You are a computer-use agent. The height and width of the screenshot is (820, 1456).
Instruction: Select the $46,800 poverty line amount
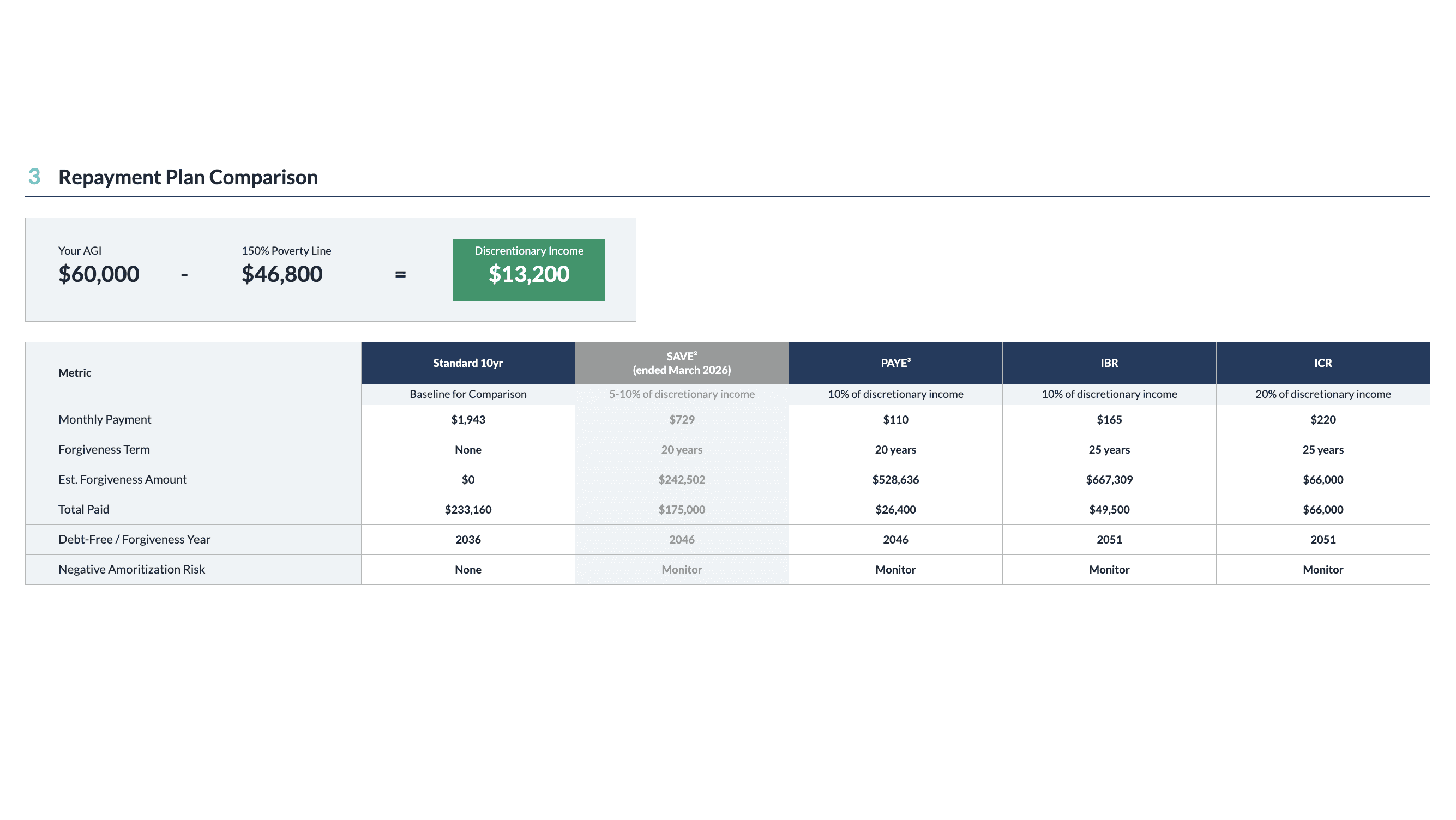point(282,274)
